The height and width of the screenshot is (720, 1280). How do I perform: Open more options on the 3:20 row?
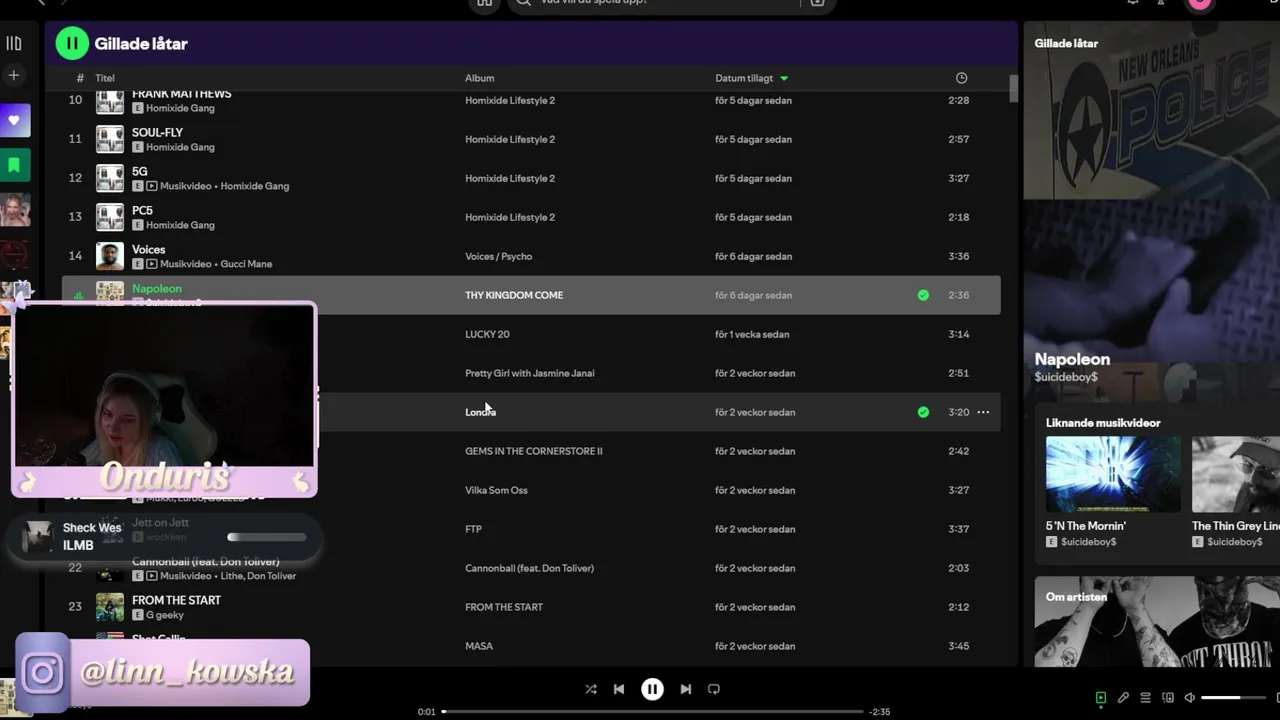click(x=983, y=412)
